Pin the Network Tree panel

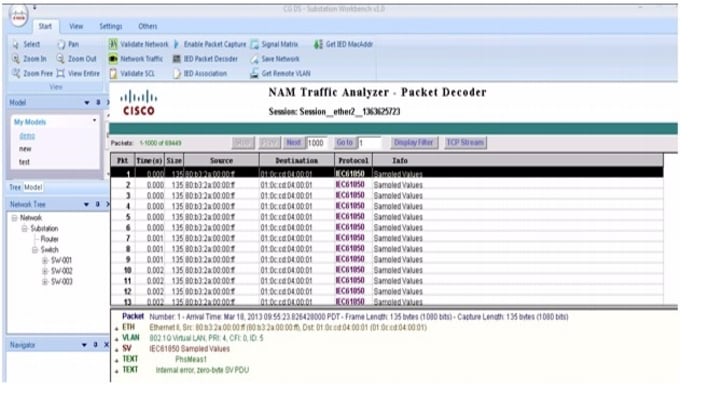point(97,204)
